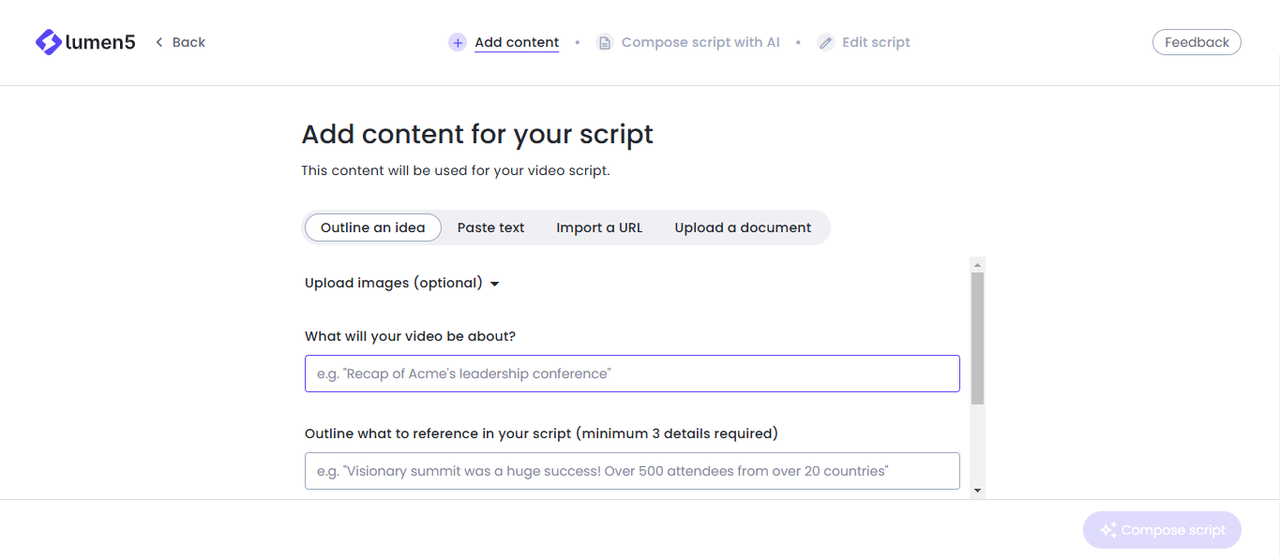Image resolution: width=1280 pixels, height=558 pixels.
Task: Click the Back chevron arrow icon
Action: pyautogui.click(x=159, y=42)
